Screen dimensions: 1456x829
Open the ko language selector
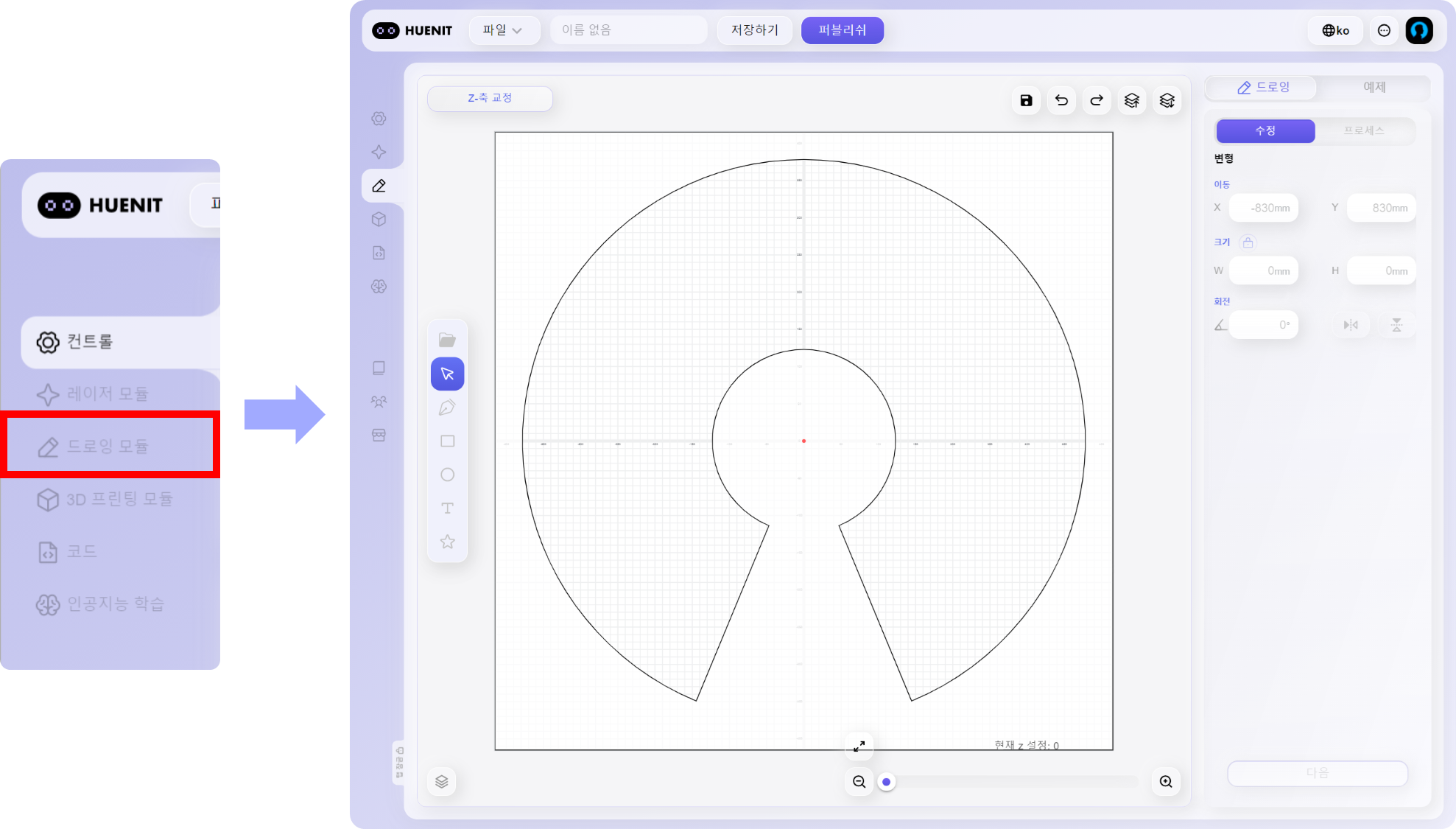1335,30
